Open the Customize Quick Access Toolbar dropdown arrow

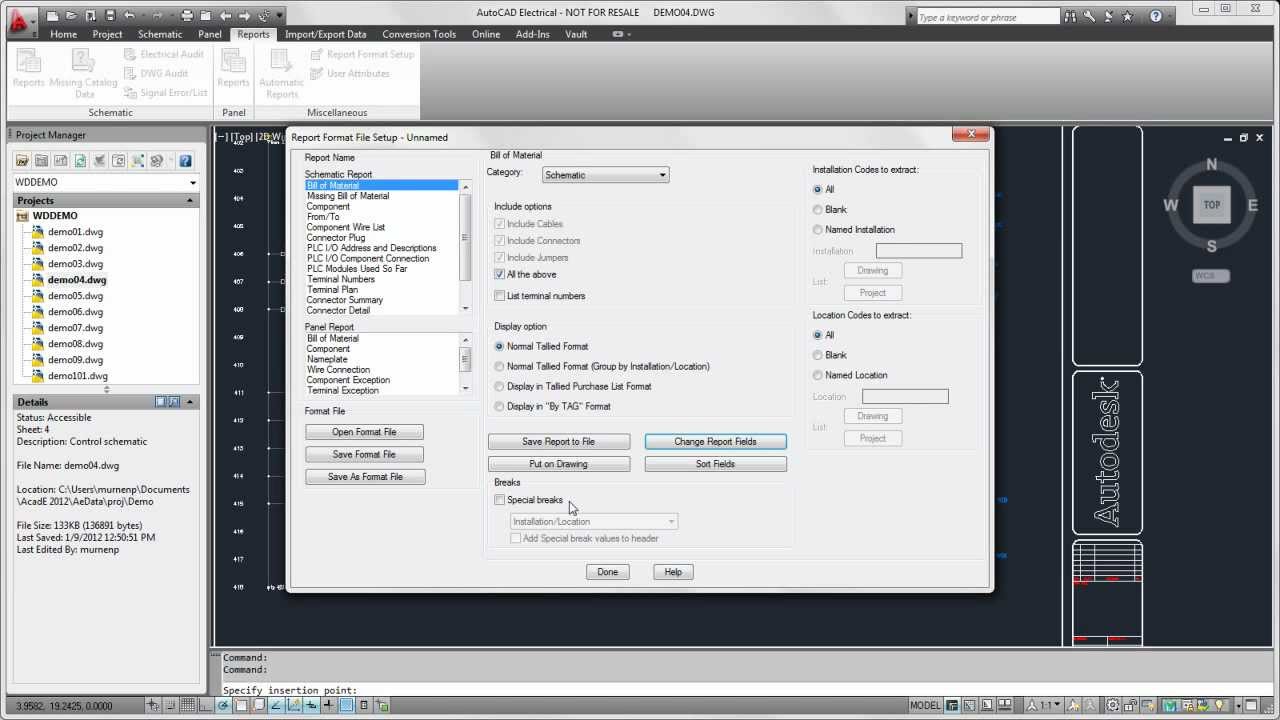279,15
